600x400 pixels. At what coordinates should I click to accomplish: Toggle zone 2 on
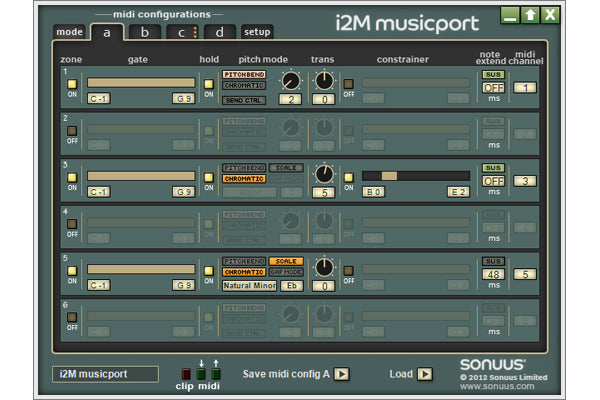tap(73, 130)
